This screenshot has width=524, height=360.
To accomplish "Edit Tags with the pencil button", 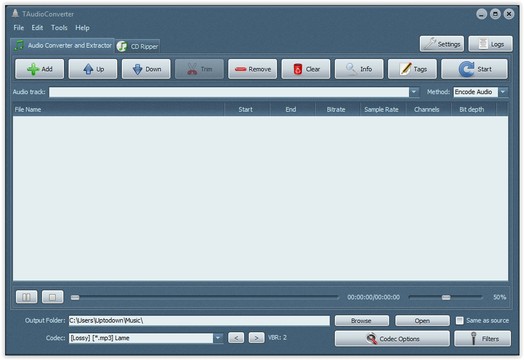I will (412, 69).
